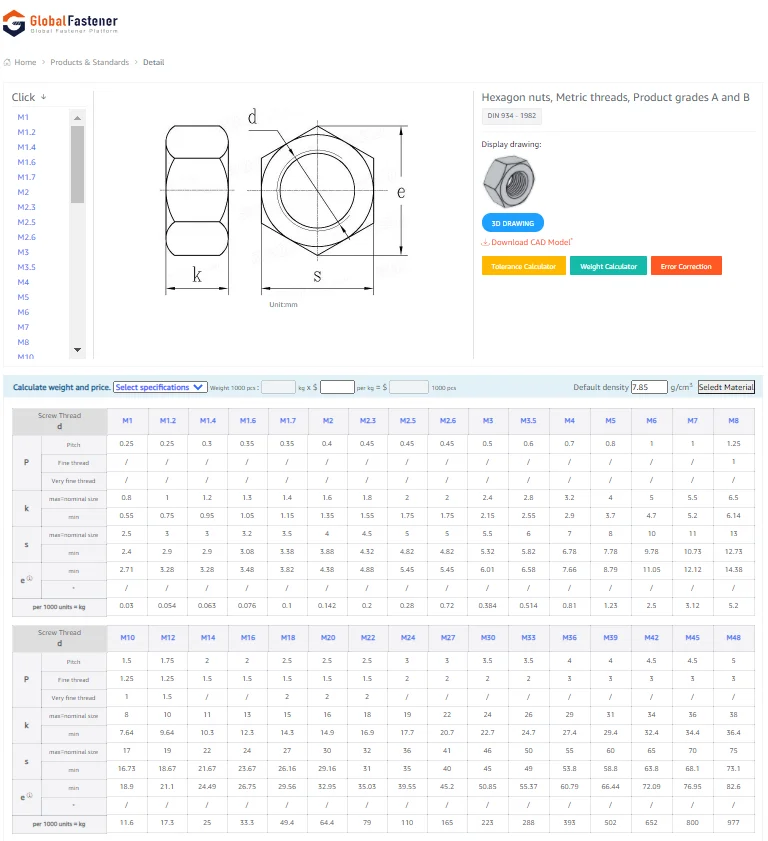Click the GlobalFastener logo
The width and height of the screenshot is (768, 841).
[x=60, y=24]
